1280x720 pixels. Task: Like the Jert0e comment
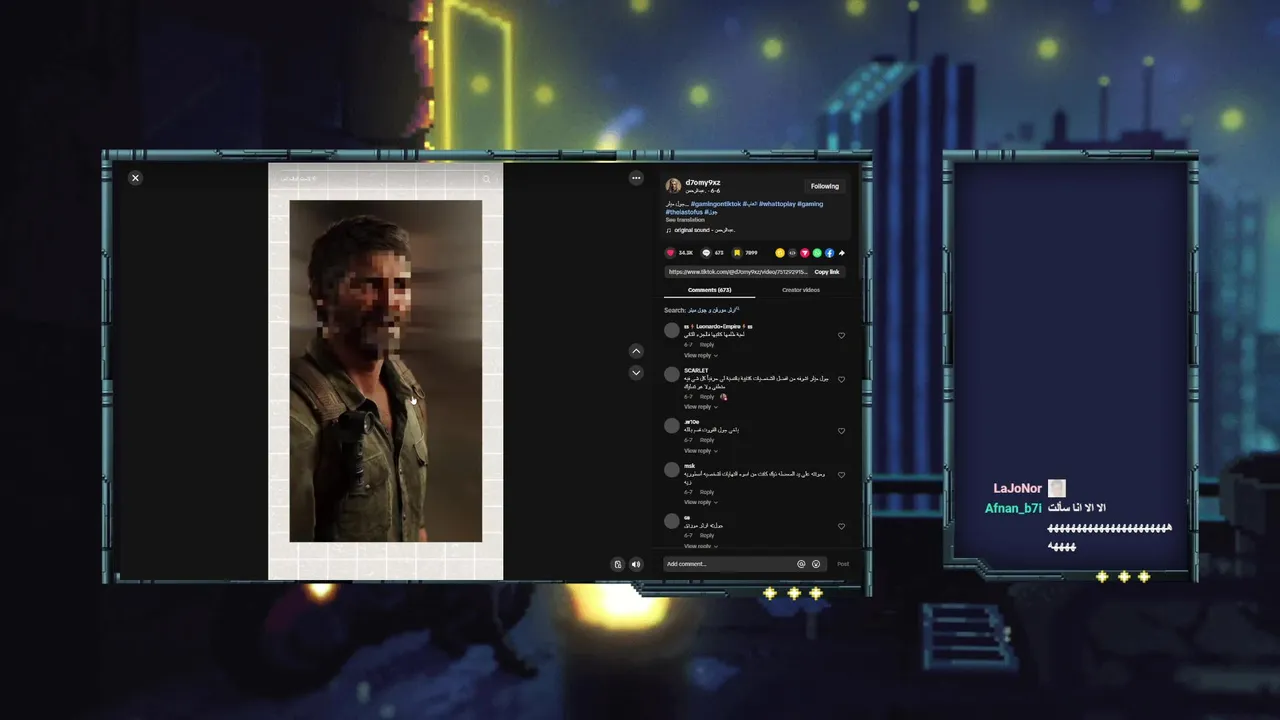tap(841, 431)
